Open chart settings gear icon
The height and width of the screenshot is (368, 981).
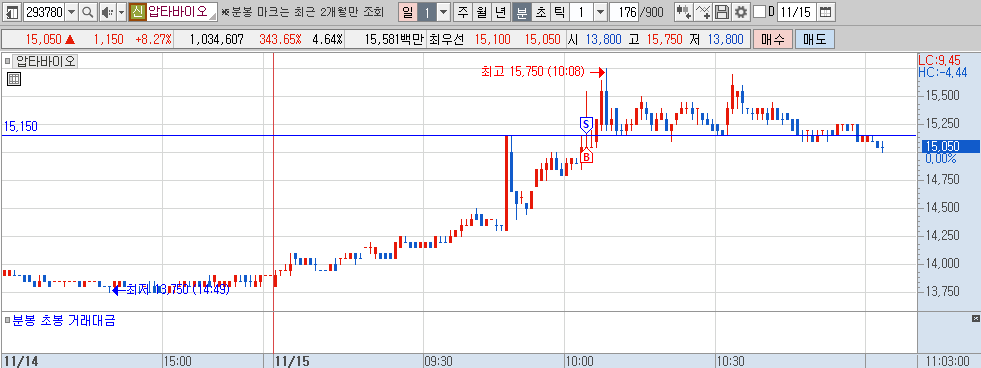pos(741,12)
